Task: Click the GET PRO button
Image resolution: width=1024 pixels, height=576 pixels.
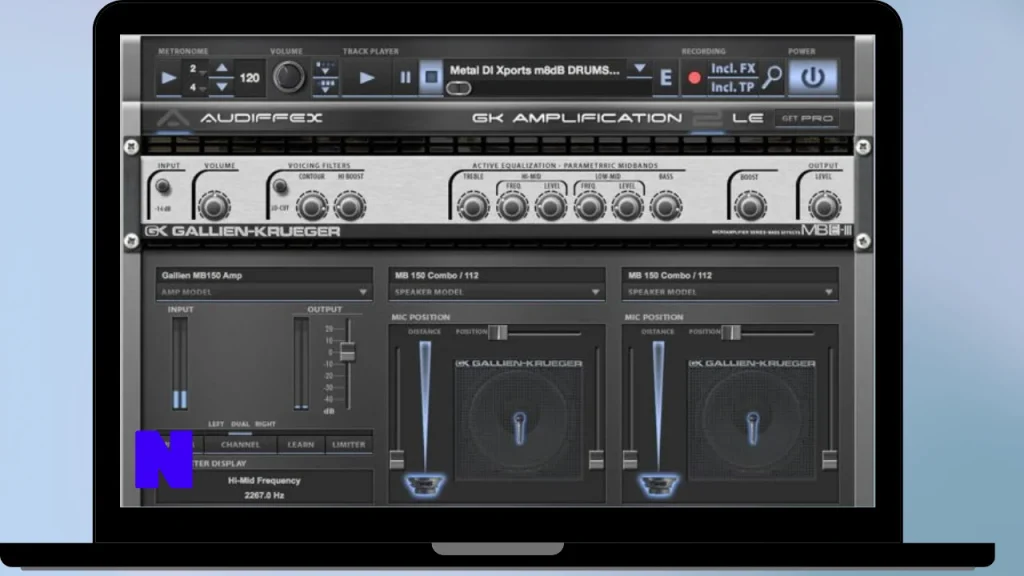Action: coord(807,118)
